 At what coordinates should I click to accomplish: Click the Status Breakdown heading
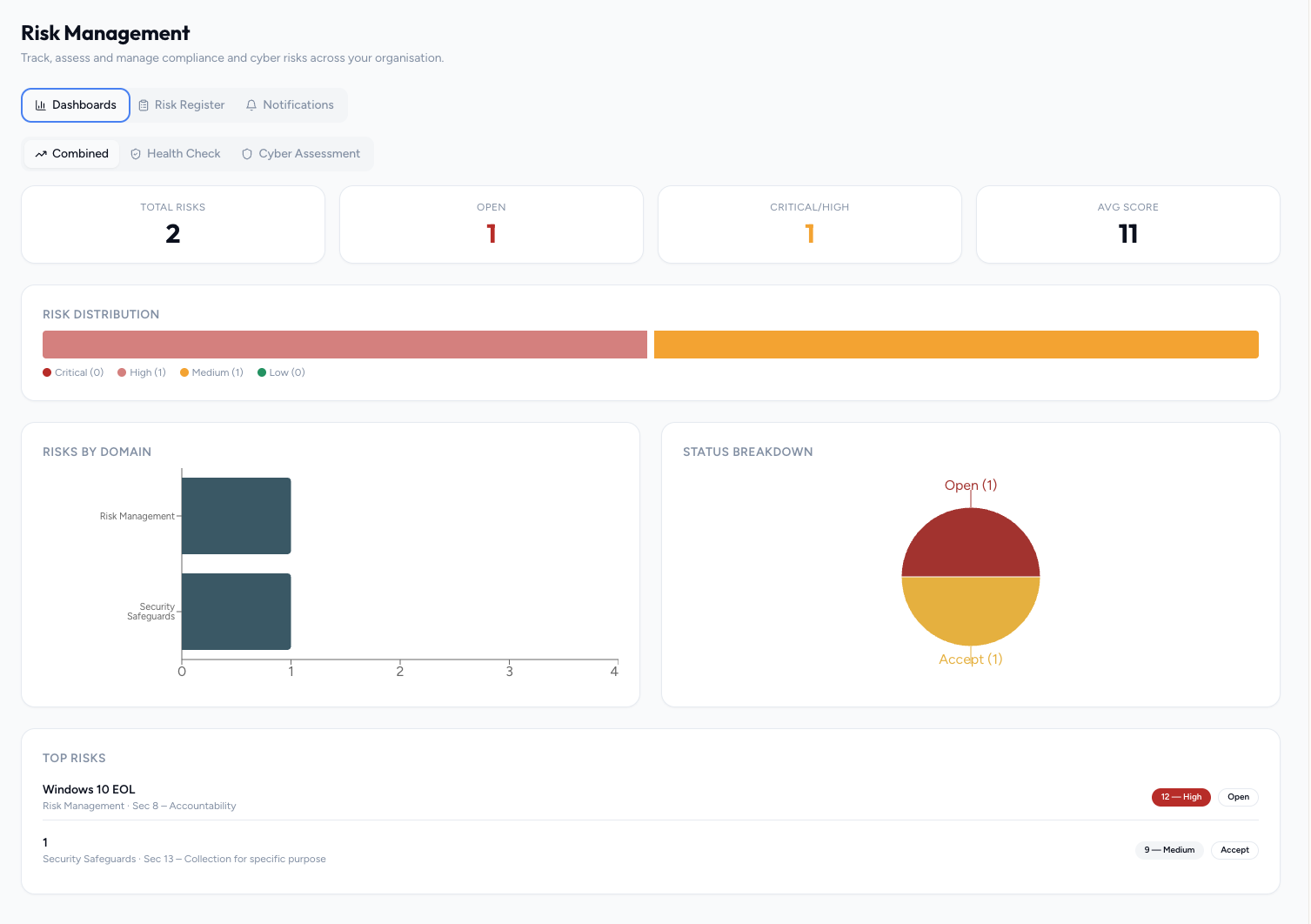[748, 452]
